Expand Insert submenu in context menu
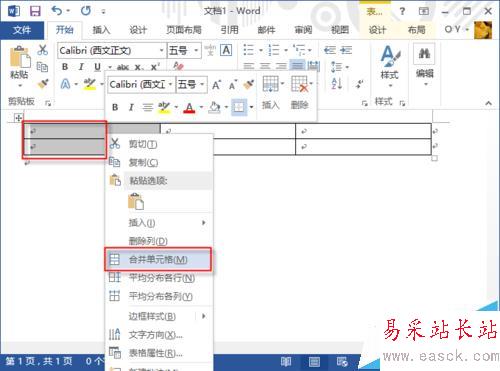500x371 pixels. tap(204, 223)
